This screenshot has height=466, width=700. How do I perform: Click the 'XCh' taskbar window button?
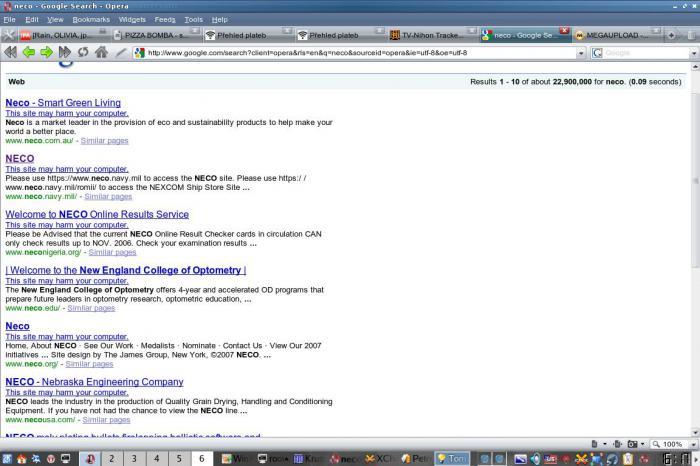click(379, 459)
